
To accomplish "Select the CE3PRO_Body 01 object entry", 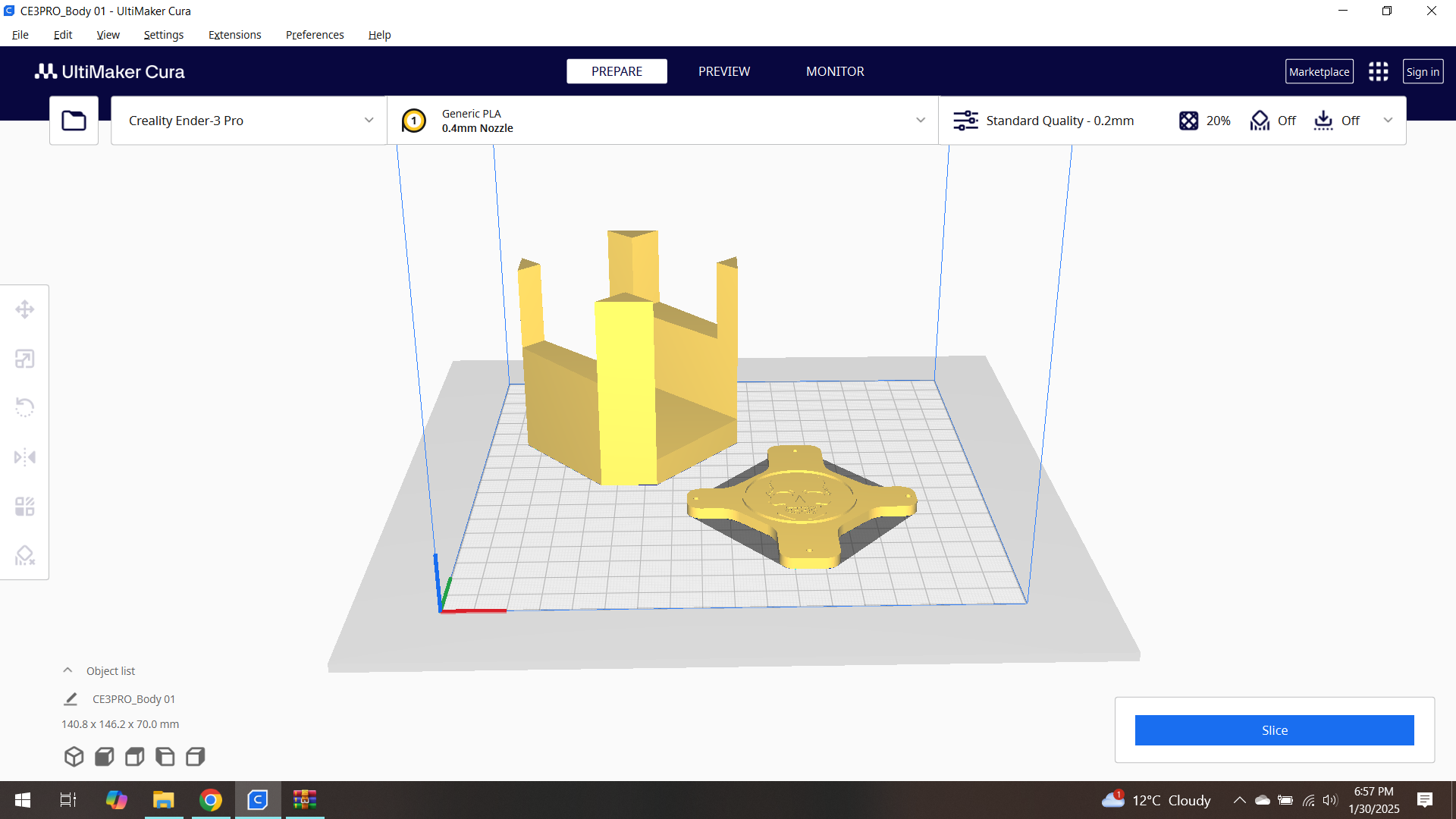I will point(133,699).
